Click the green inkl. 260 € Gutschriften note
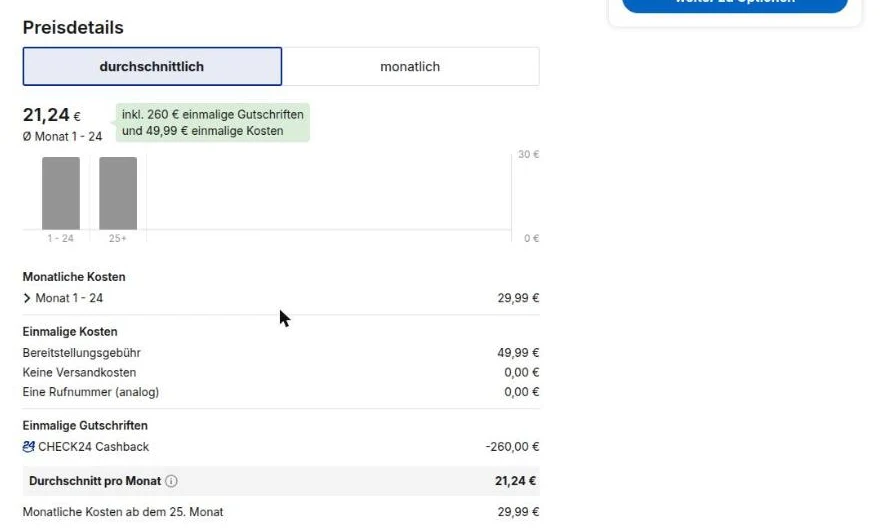Viewport: 880px width, 530px height. coord(213,122)
